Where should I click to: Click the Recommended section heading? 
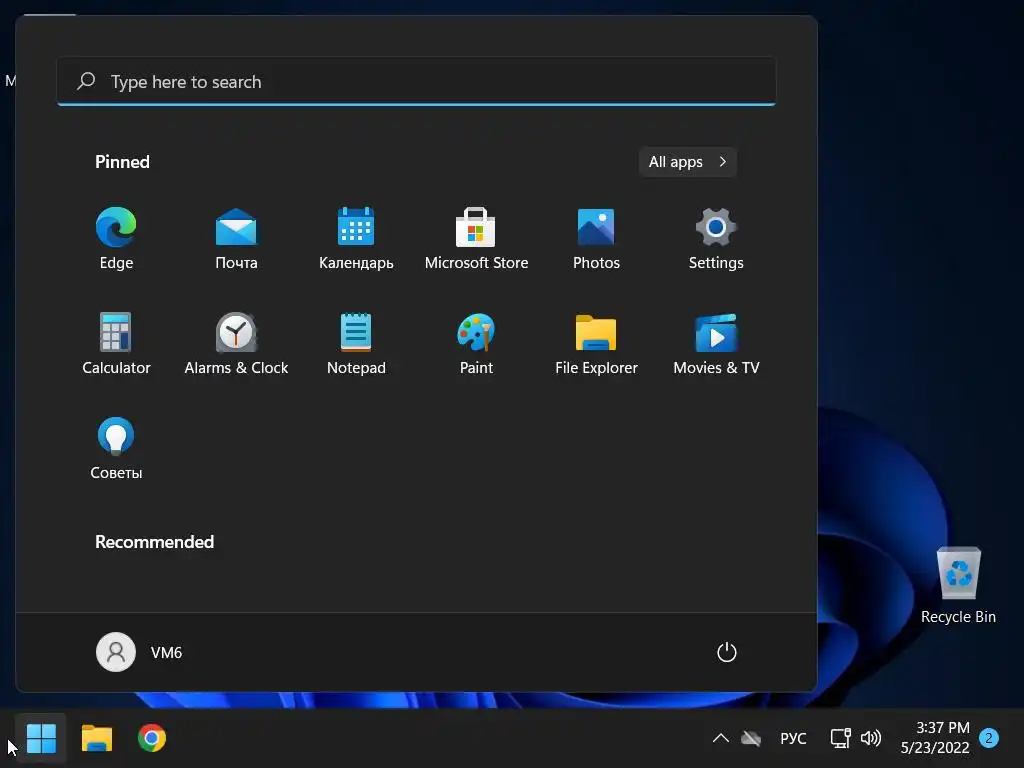point(154,542)
